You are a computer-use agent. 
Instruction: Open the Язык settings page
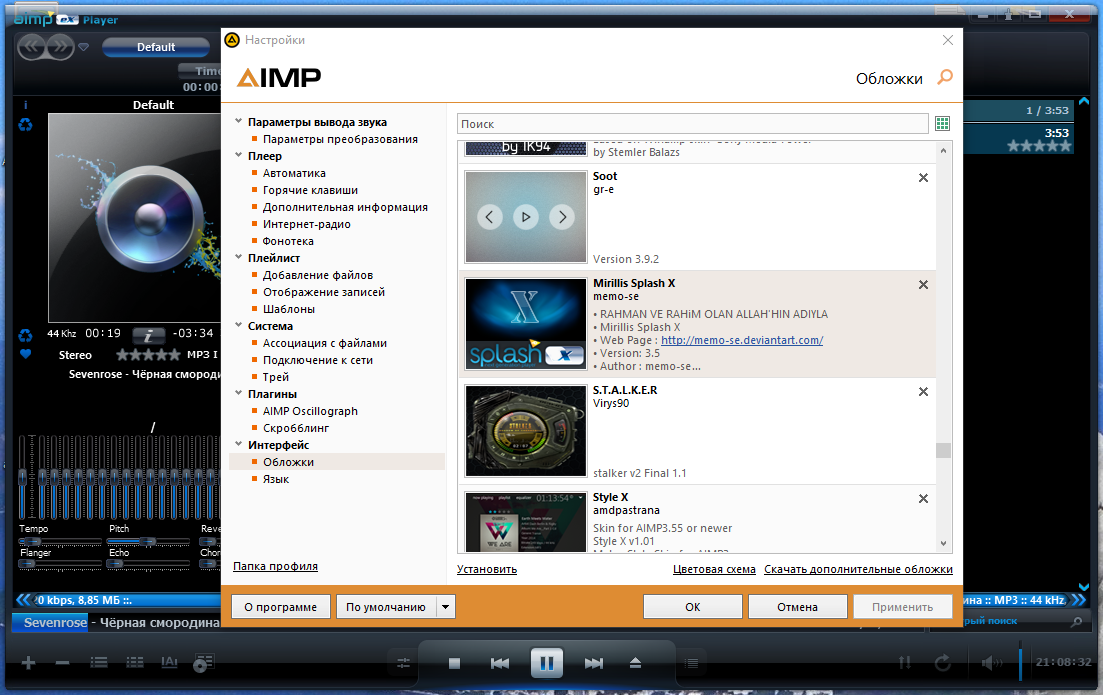[276, 479]
